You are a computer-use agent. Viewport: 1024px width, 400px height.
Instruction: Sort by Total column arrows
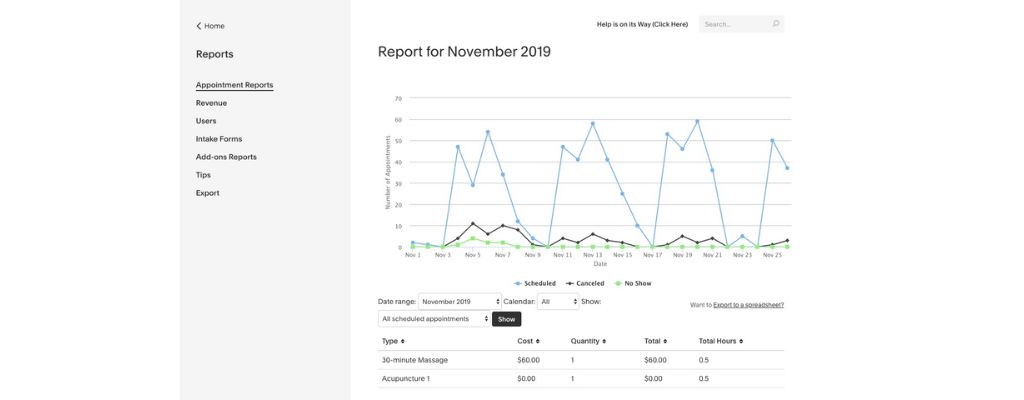(666, 341)
